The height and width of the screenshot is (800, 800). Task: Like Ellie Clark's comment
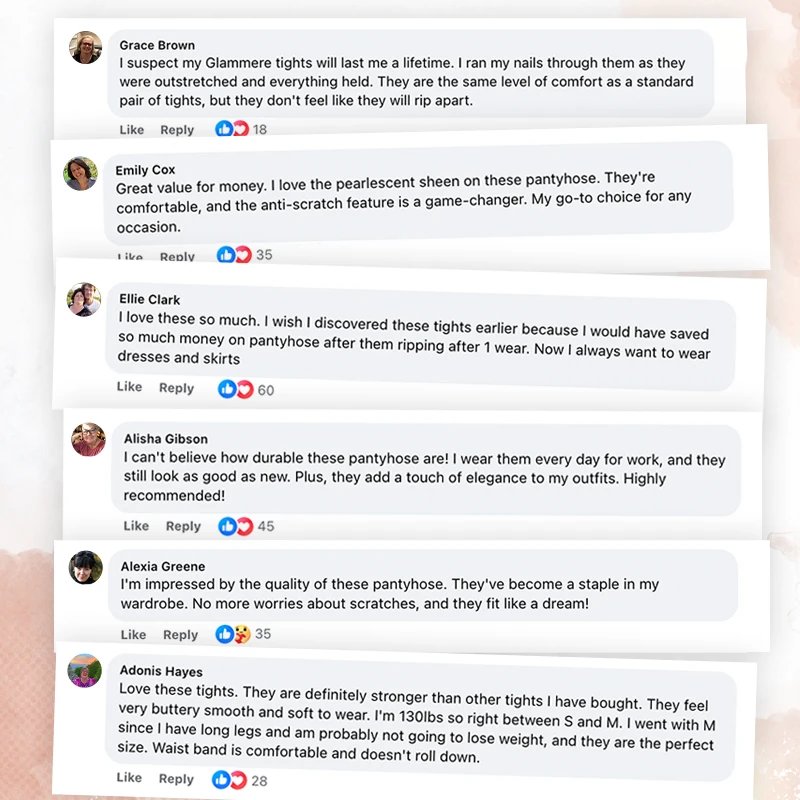coord(129,387)
